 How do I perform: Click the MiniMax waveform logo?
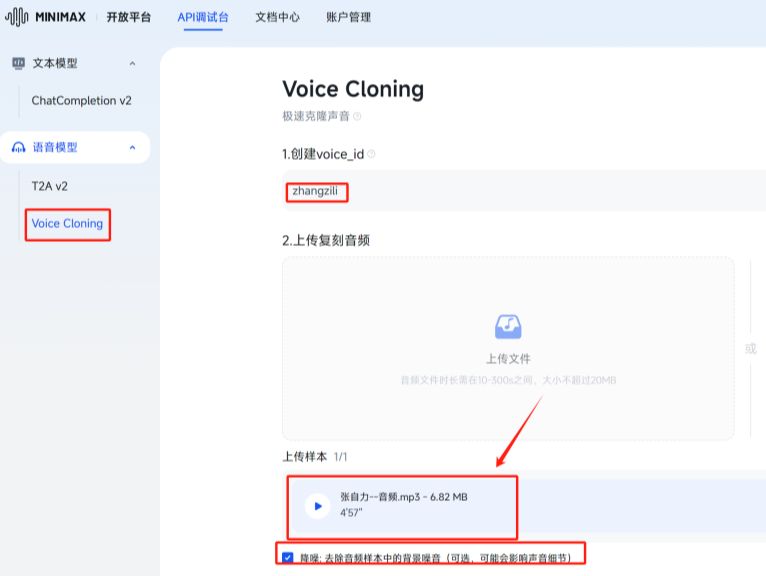[18, 17]
